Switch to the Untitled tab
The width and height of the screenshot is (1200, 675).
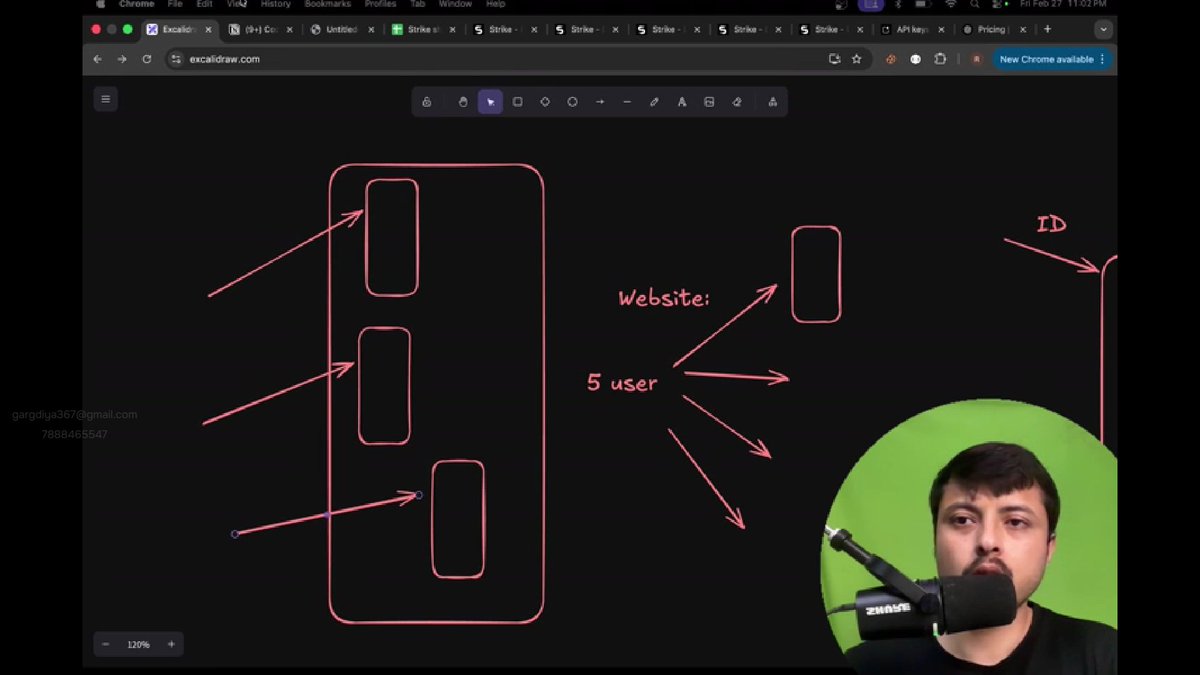click(342, 30)
